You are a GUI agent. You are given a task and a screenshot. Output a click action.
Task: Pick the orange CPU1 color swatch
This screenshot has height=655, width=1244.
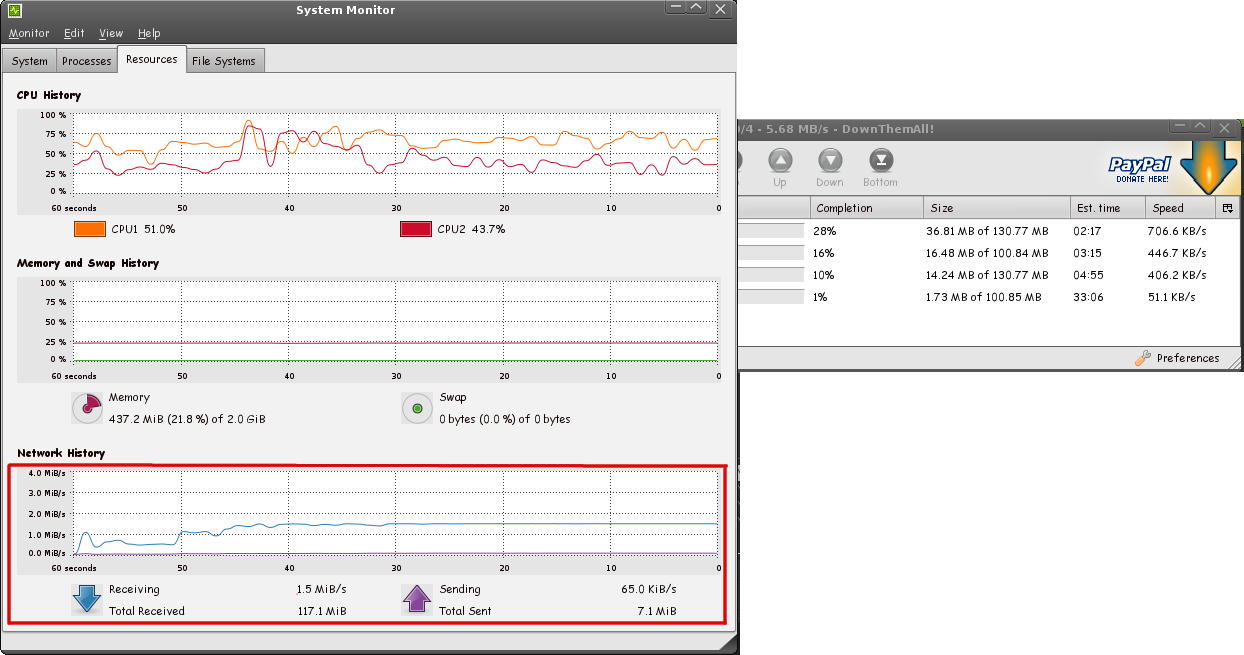[90, 229]
